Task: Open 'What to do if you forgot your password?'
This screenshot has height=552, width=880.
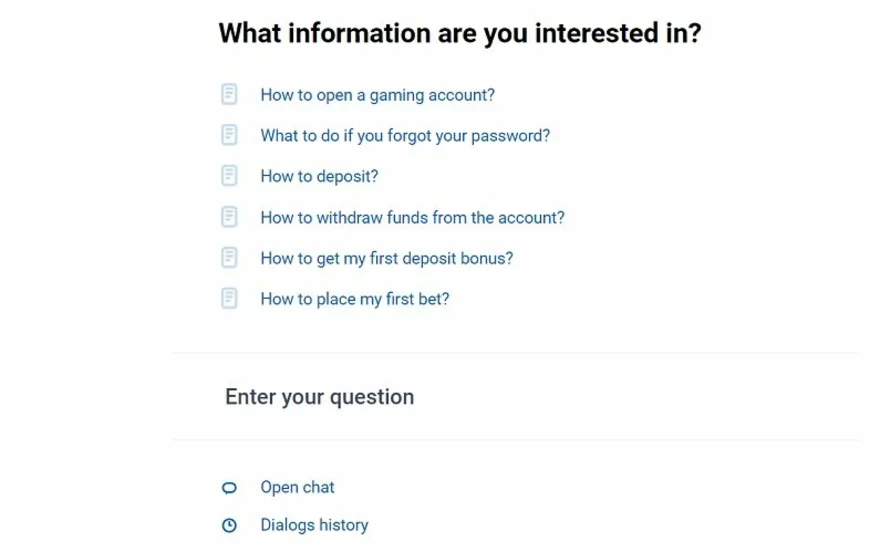Action: pos(405,135)
